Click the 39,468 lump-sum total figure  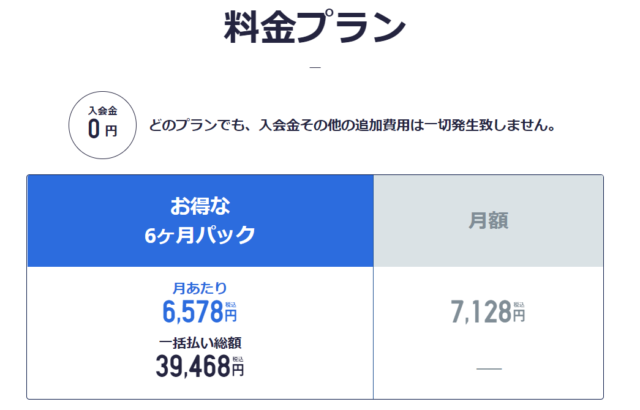coord(193,367)
